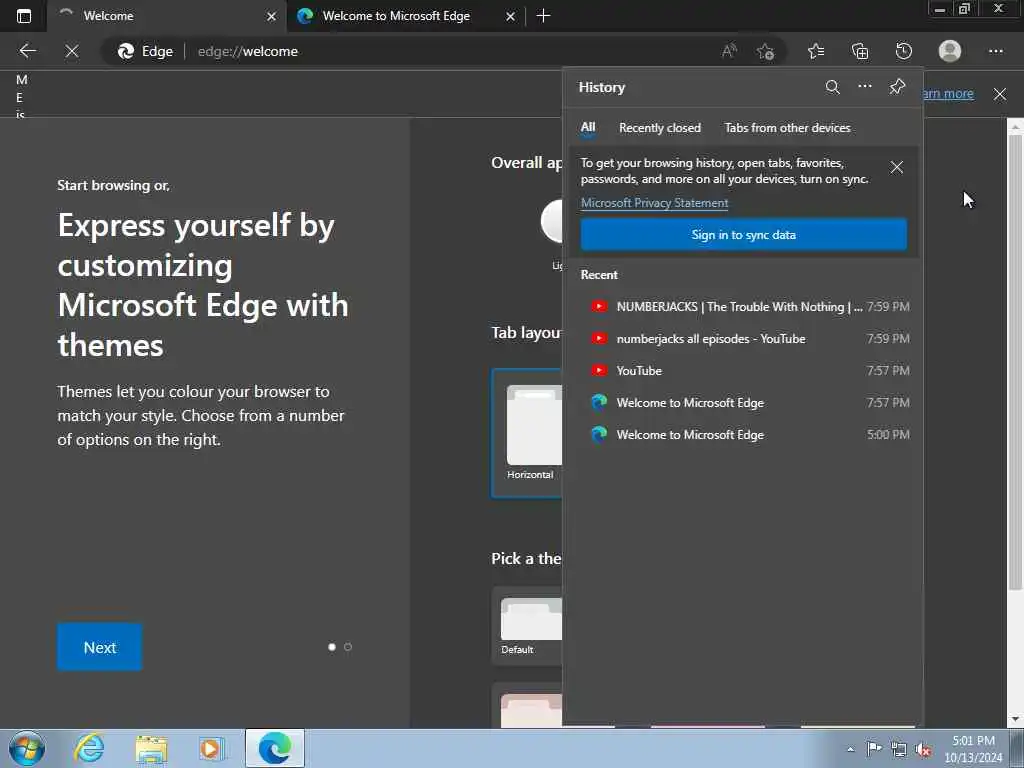This screenshot has height=768, width=1024.
Task: Dismiss the sync message in History
Action: tap(897, 167)
